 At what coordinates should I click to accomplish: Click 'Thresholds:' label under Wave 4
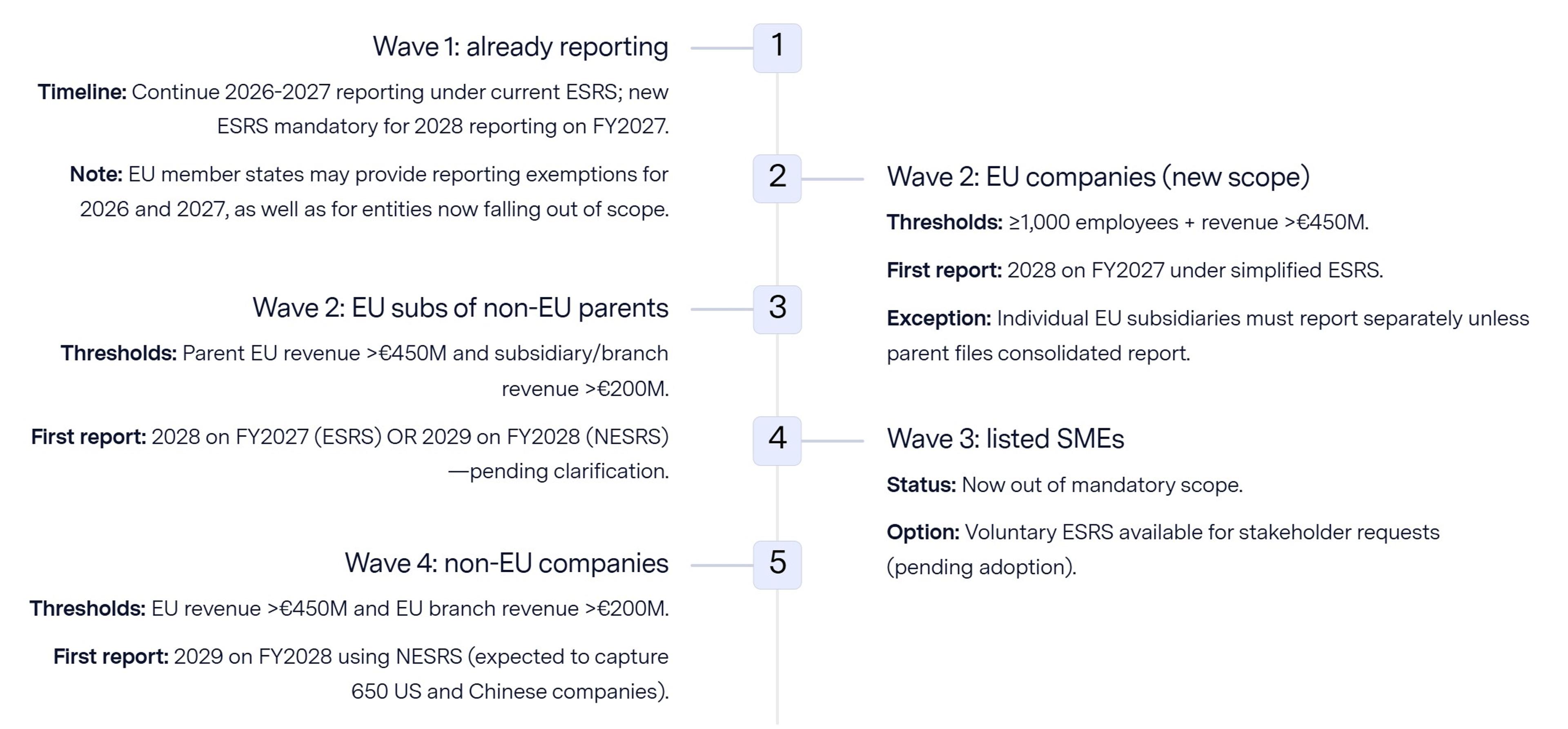[88, 609]
